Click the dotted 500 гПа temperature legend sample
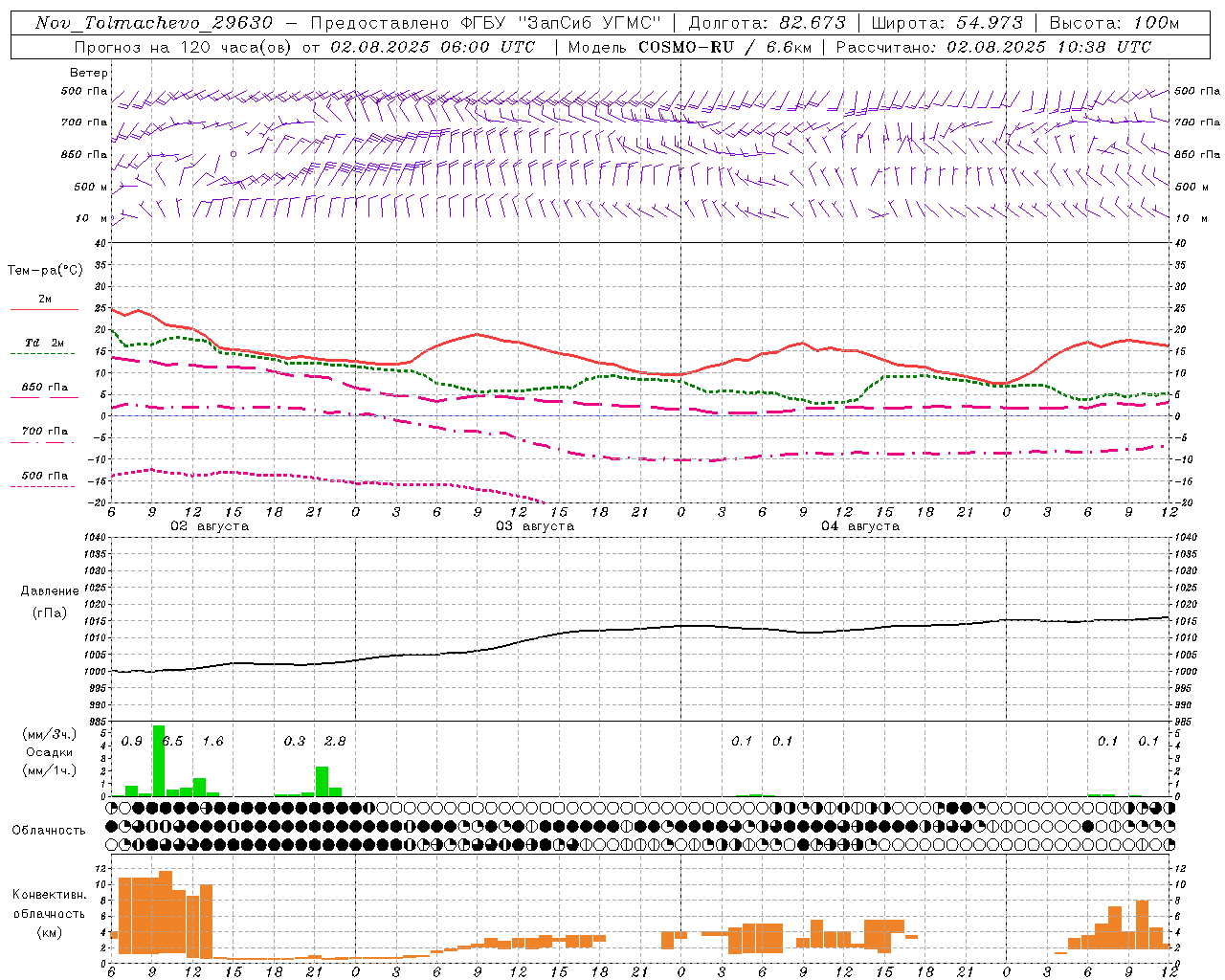The height and width of the screenshot is (980, 1225). point(42,487)
